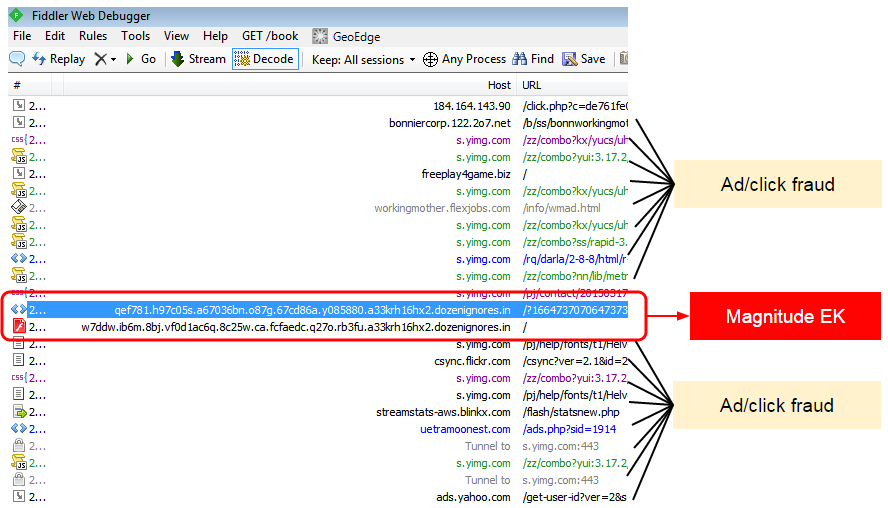Click icon of ads.yahoo.com session

(x=19, y=496)
